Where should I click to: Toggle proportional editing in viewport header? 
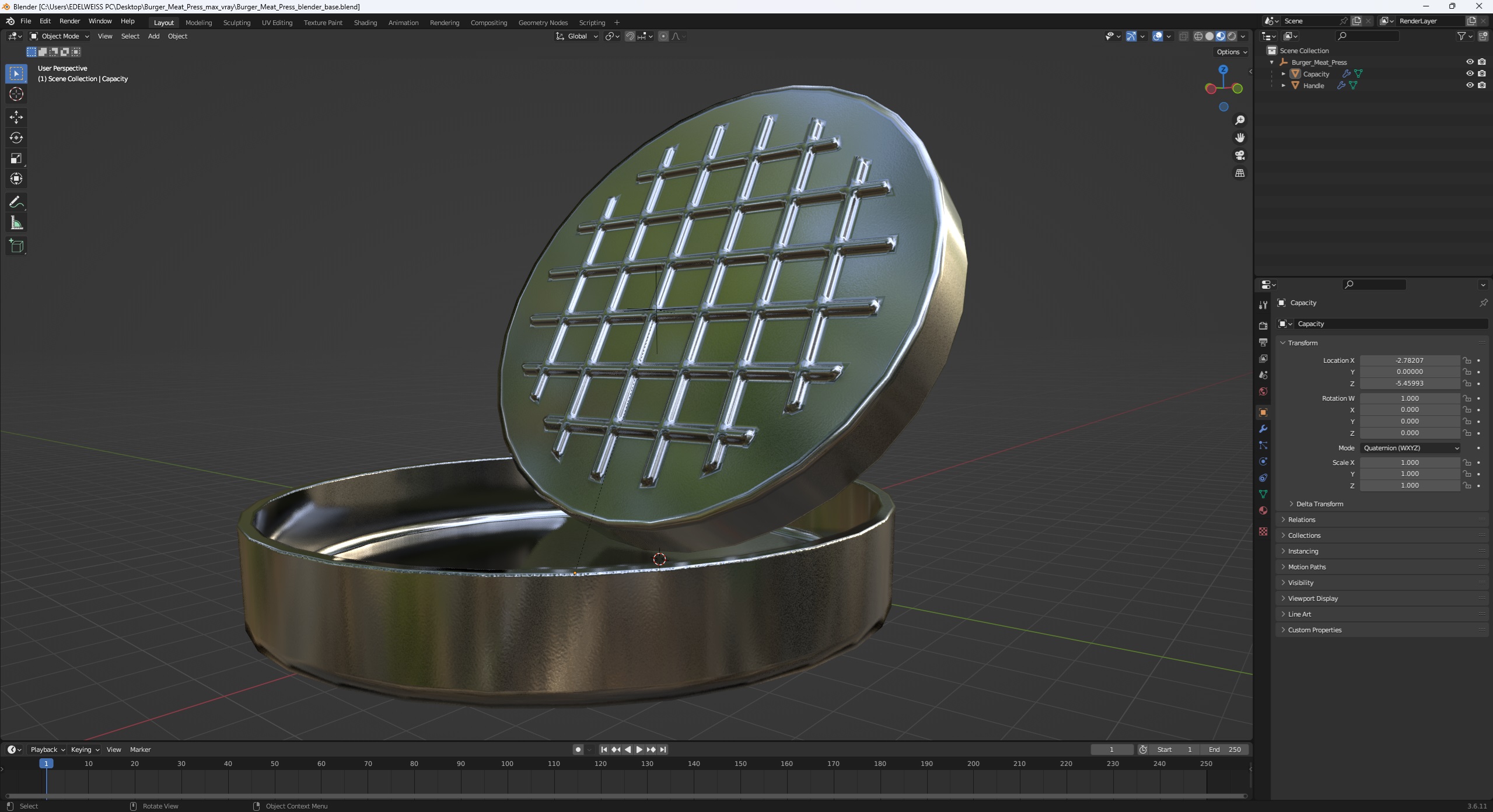click(663, 36)
